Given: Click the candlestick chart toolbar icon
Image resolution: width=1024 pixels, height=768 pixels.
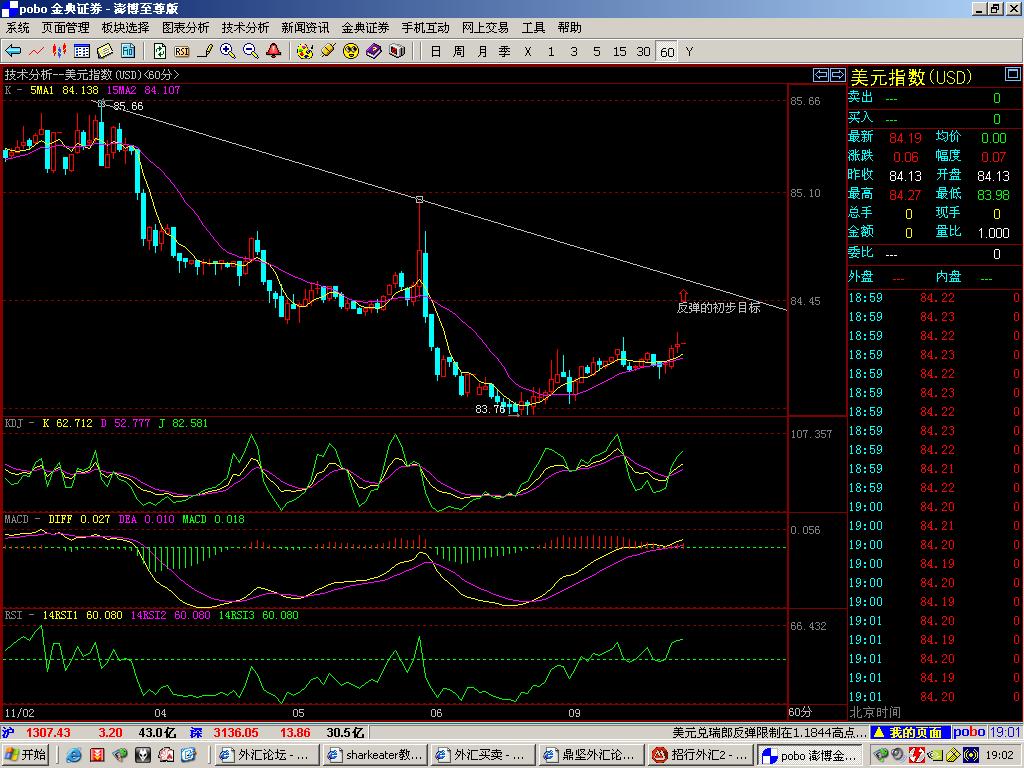Looking at the screenshot, I should coord(60,51).
